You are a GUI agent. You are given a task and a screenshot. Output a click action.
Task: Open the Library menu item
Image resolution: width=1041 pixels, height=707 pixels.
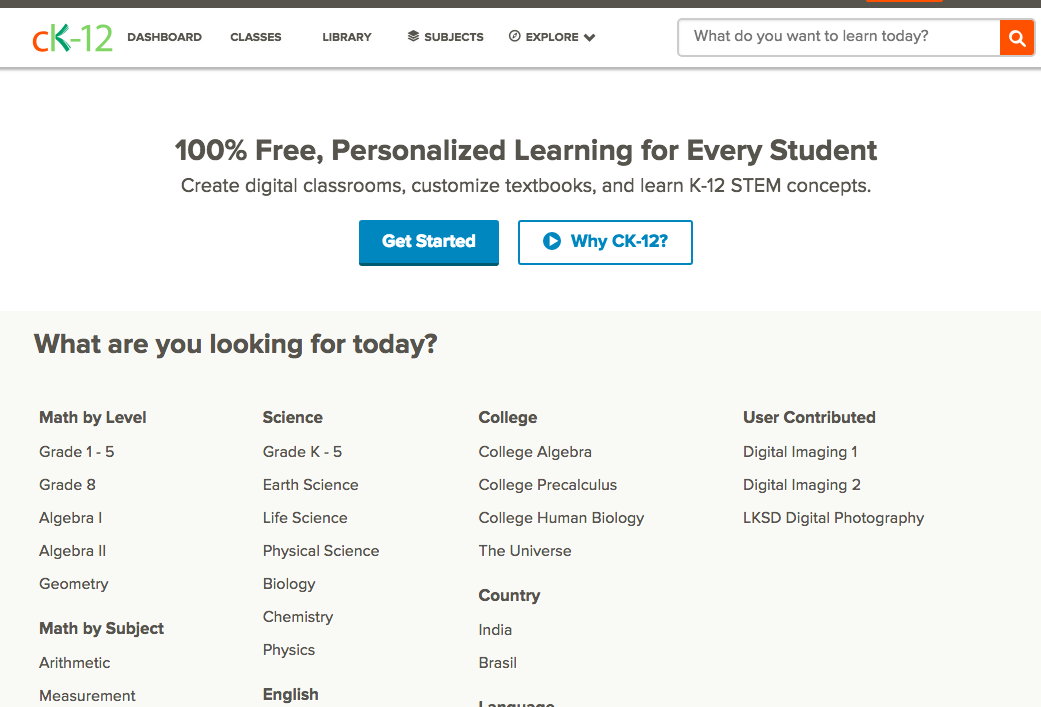[347, 37]
